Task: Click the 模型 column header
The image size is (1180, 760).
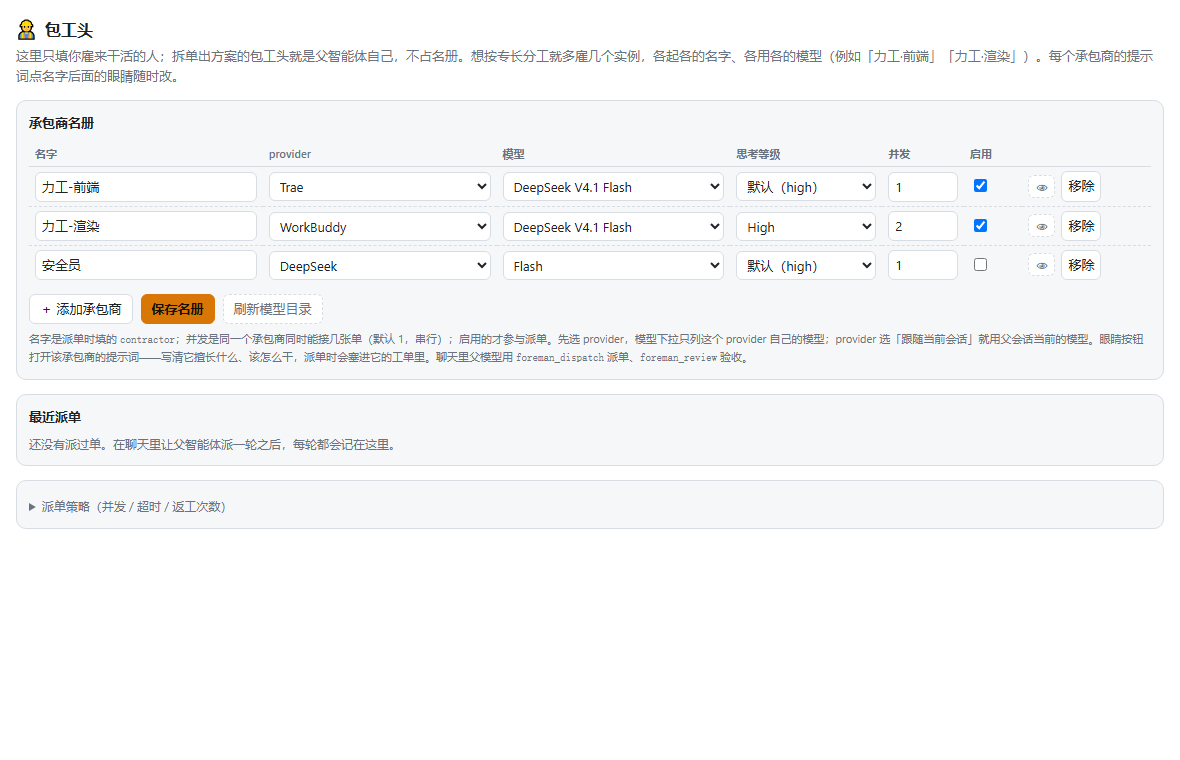Action: click(x=513, y=154)
